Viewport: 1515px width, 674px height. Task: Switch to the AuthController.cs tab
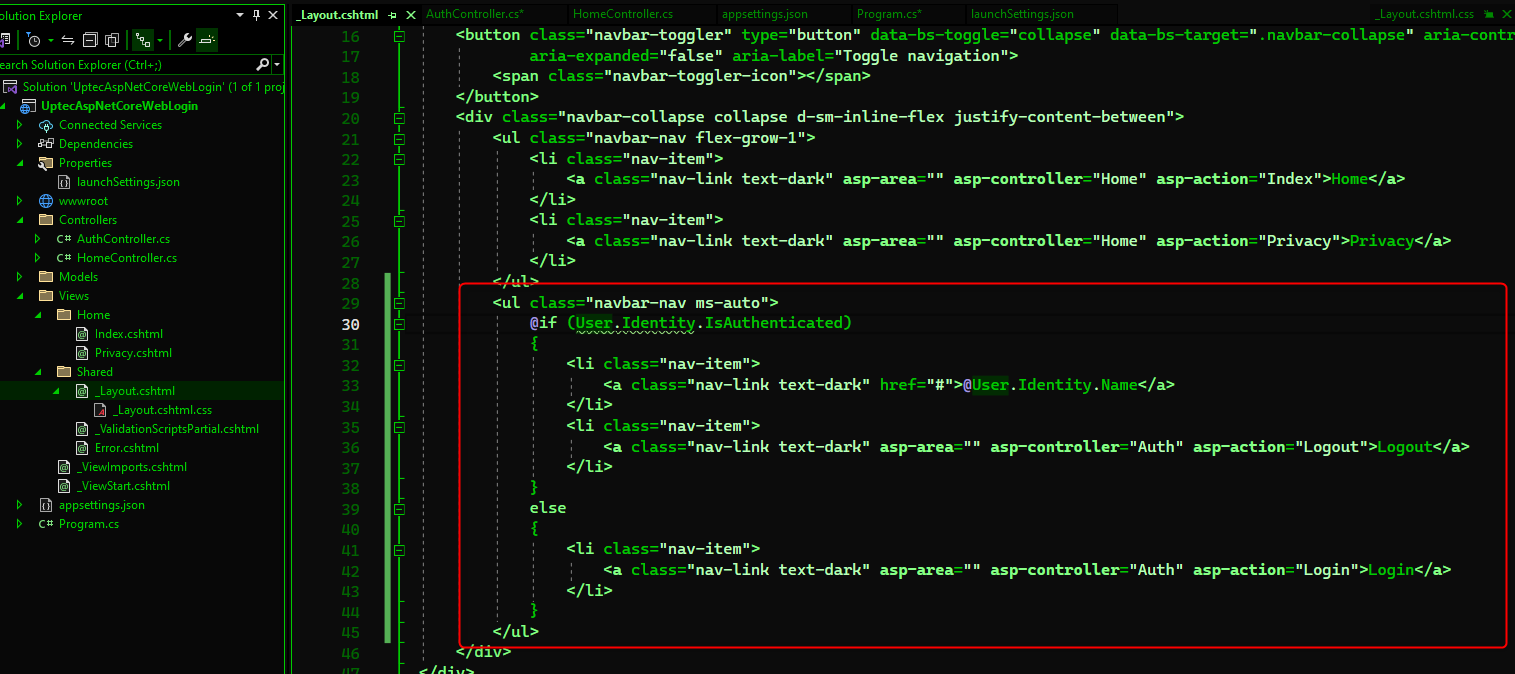473,14
